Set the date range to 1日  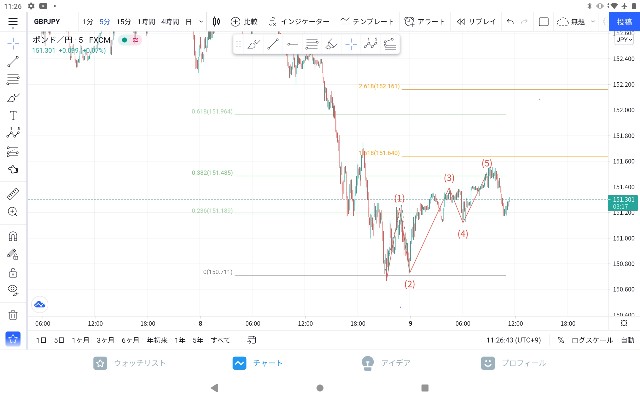[41, 340]
